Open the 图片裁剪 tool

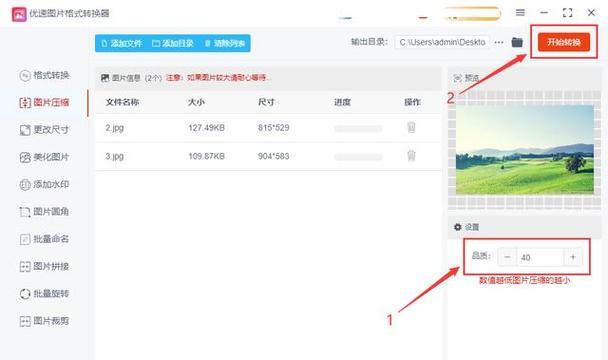point(44,321)
